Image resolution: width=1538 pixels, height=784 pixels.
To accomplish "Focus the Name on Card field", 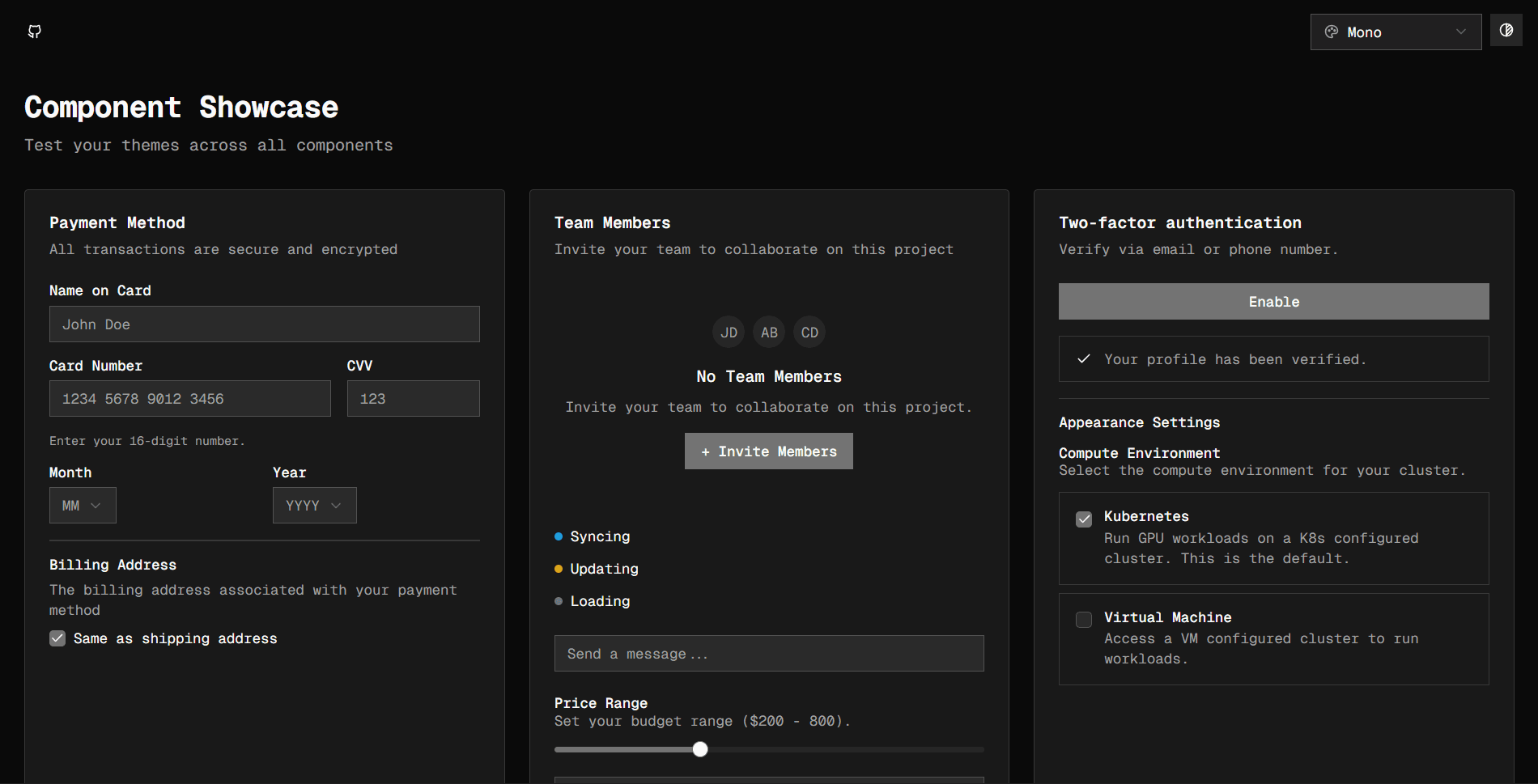I will coord(264,324).
